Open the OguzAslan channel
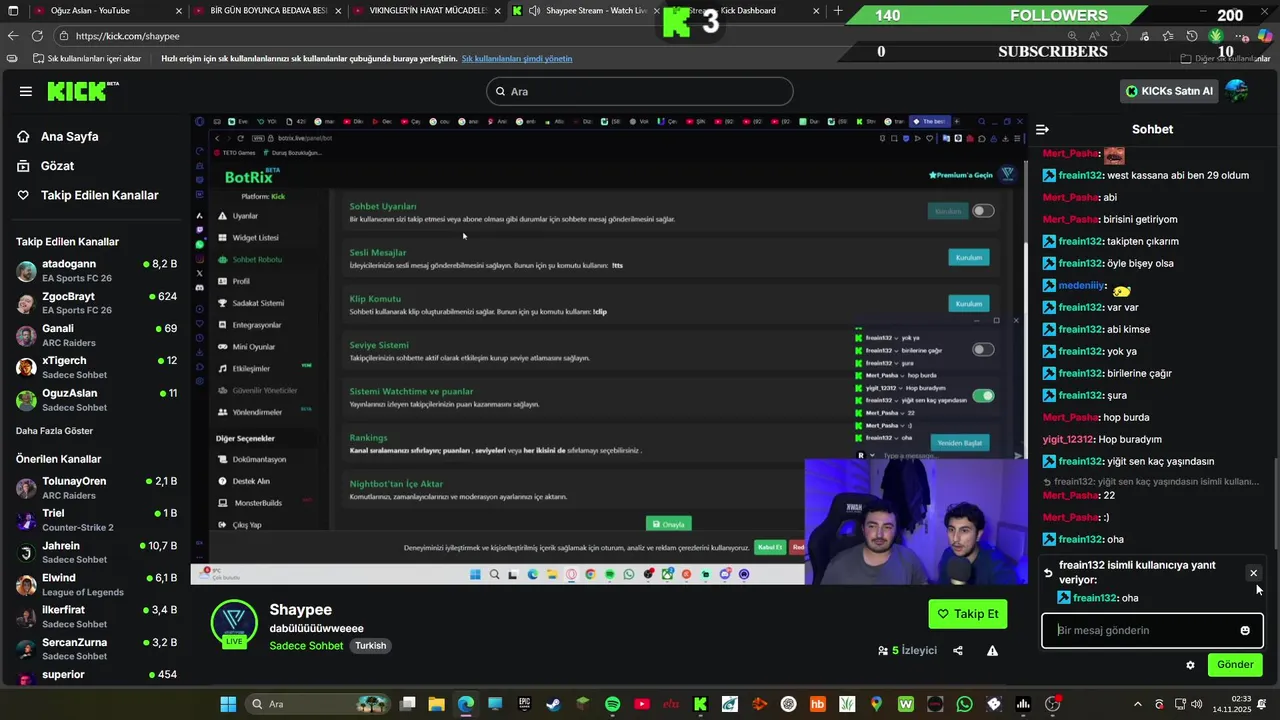The image size is (1280, 720). tap(97, 399)
